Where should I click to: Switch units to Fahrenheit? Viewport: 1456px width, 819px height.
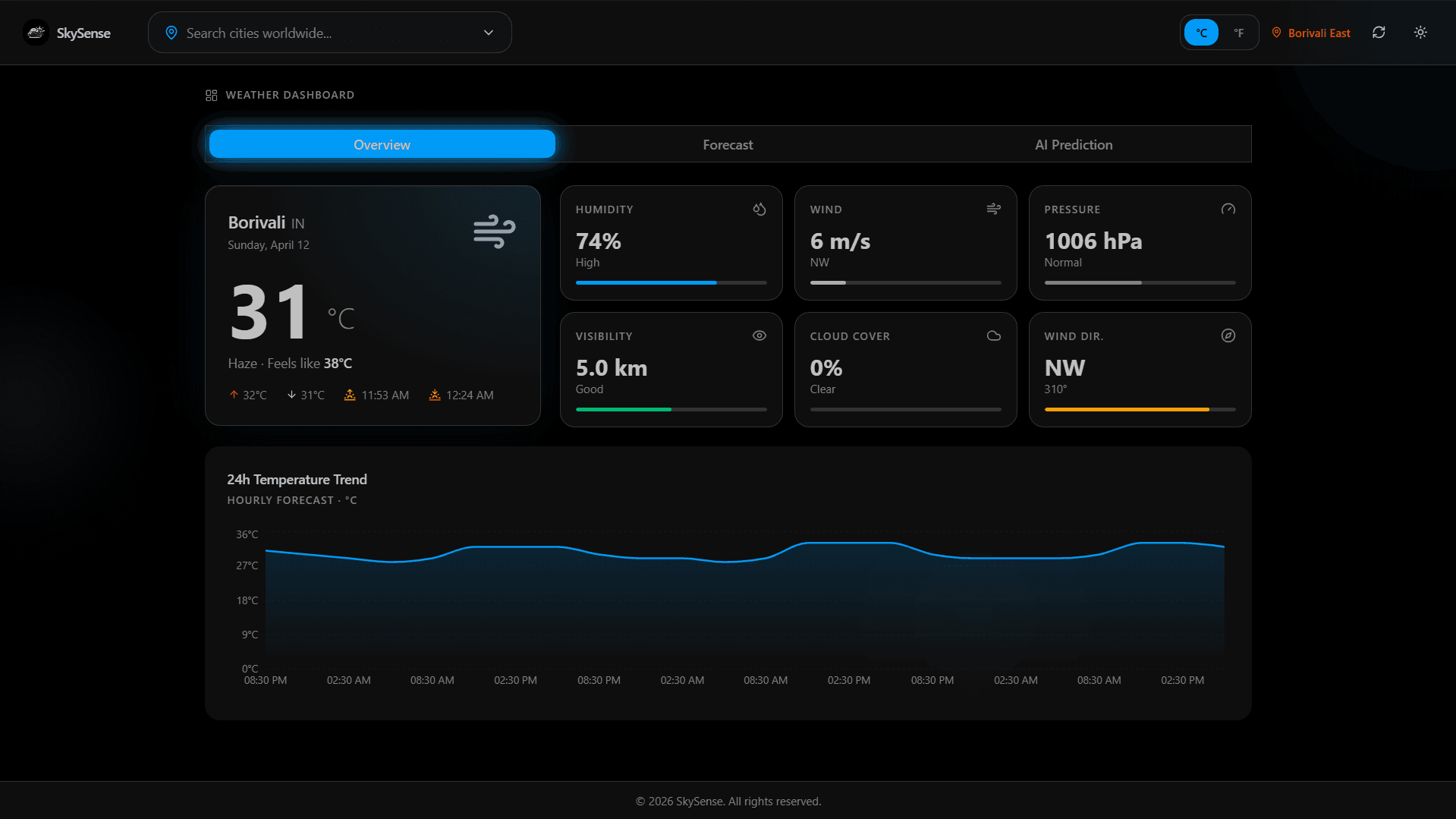pos(1238,33)
